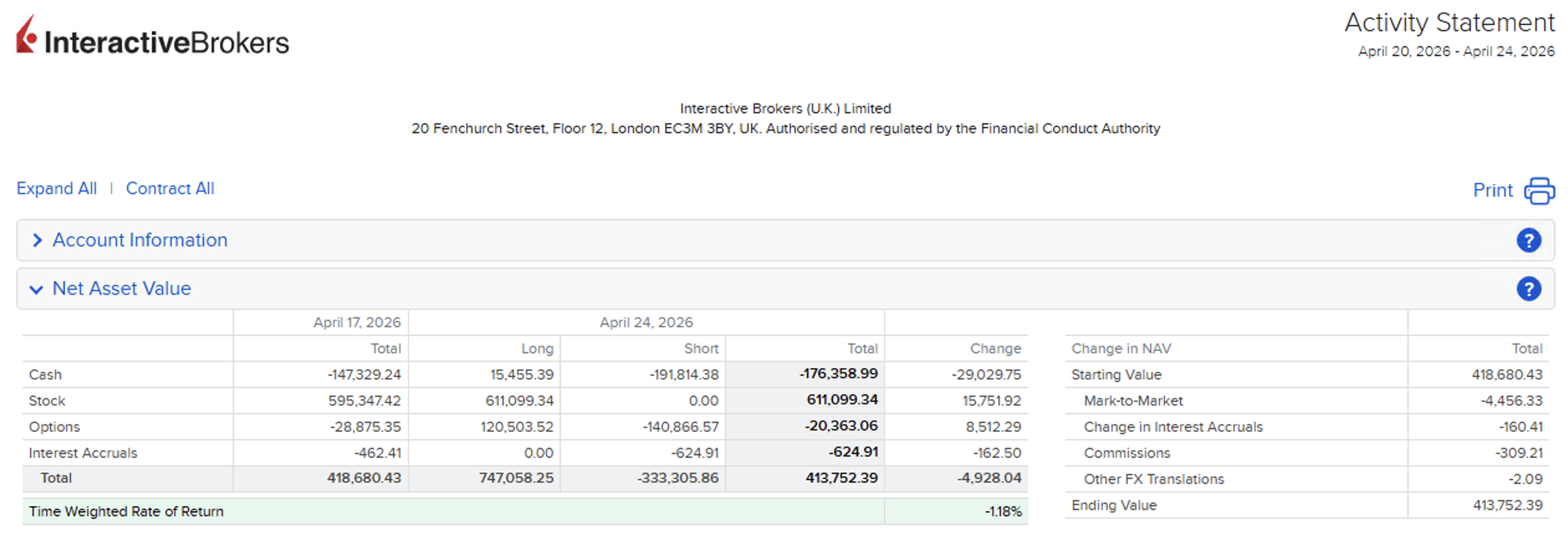
Task: Click the printer icon
Action: (x=1539, y=190)
